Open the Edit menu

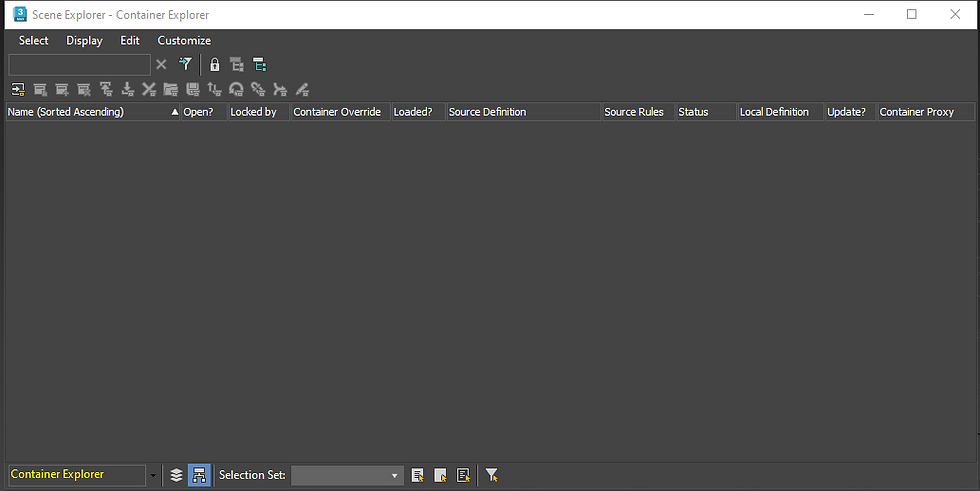[130, 41]
